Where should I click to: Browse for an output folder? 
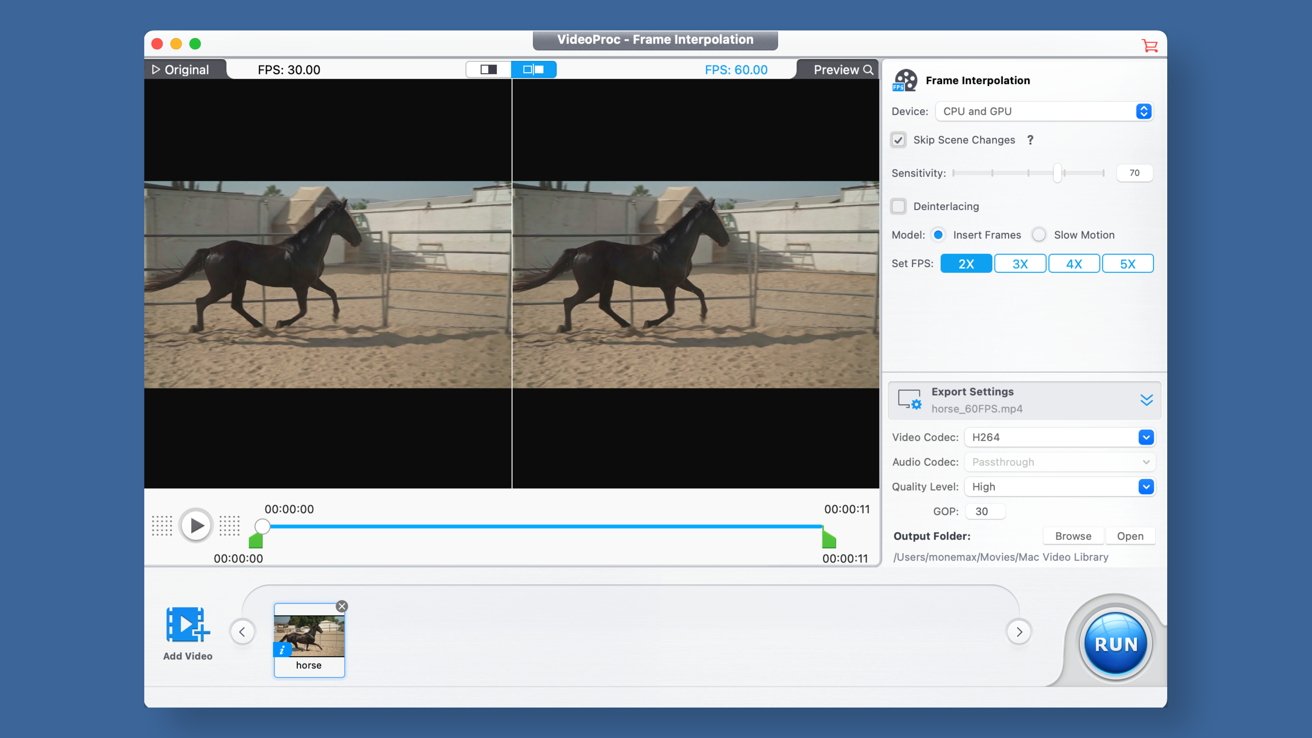(1073, 536)
